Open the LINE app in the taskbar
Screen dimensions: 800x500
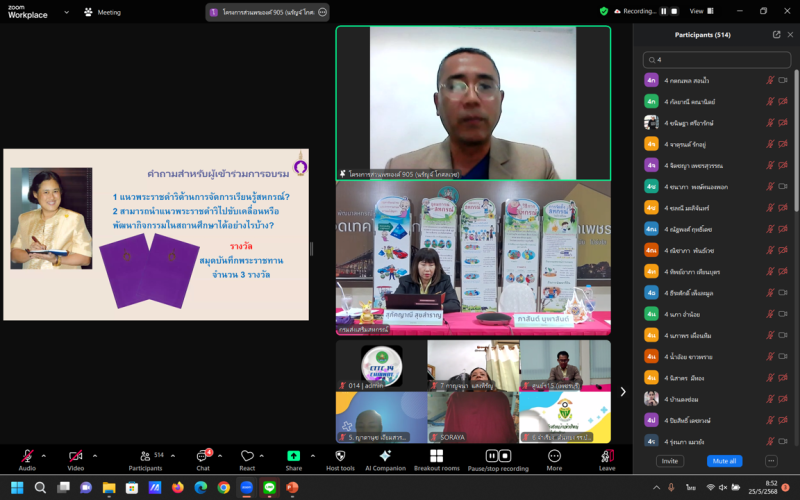point(269,488)
